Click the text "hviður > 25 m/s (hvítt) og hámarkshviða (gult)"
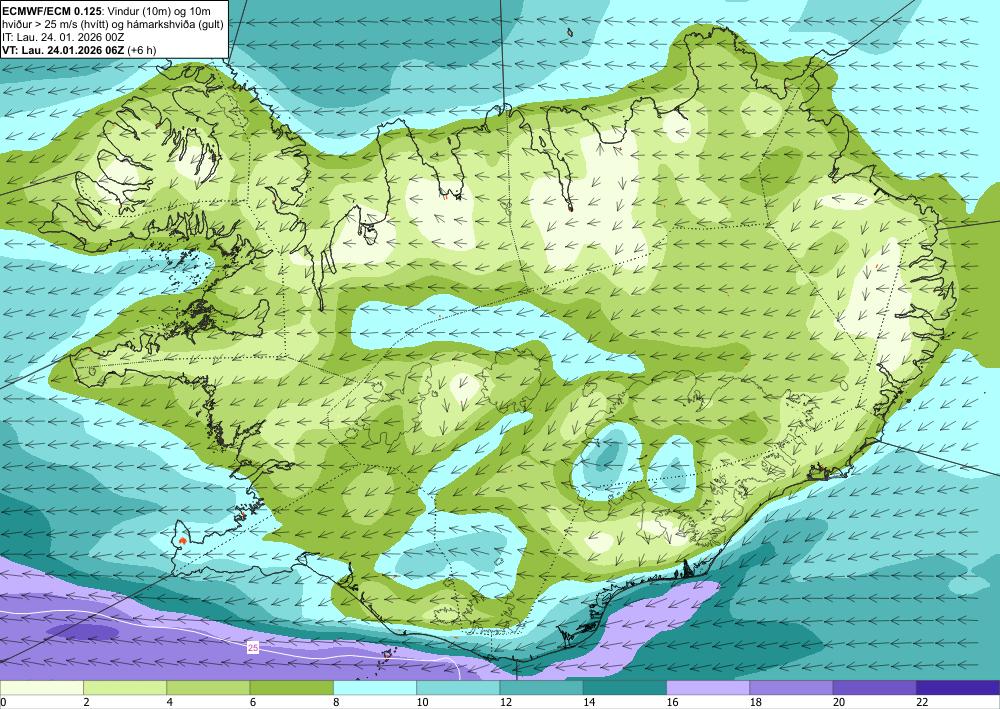This screenshot has height=709, width=1000. point(113,24)
